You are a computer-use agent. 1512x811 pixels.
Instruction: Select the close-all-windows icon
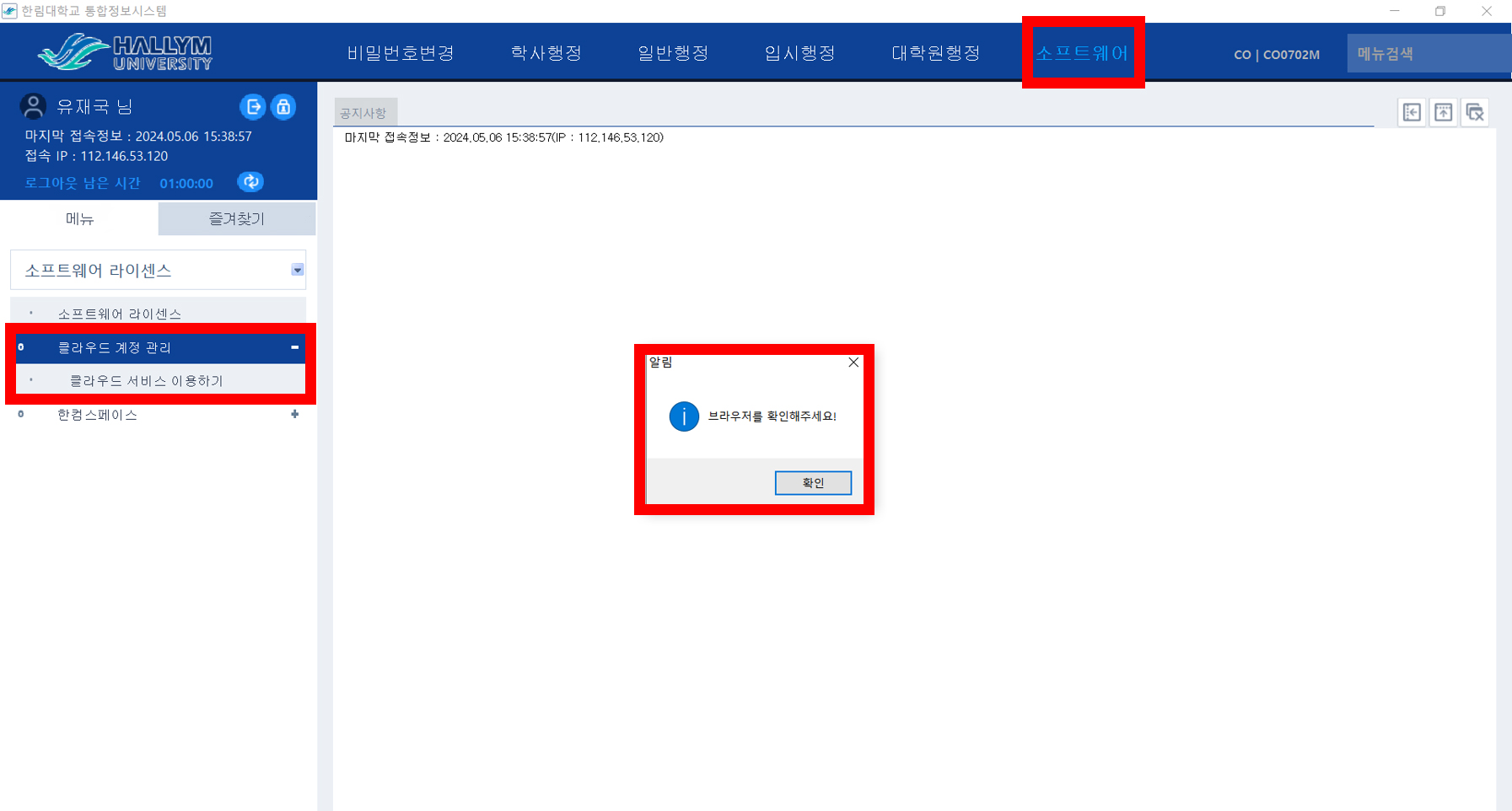coord(1475,111)
